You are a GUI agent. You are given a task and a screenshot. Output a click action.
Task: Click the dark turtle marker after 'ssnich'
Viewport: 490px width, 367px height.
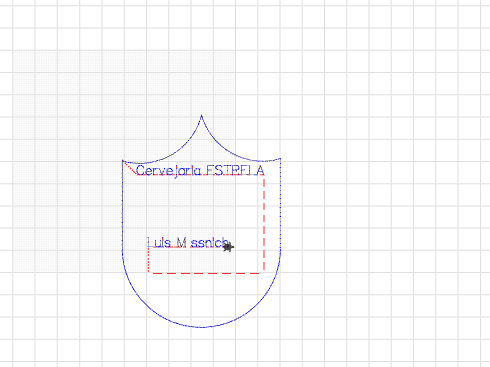click(228, 247)
